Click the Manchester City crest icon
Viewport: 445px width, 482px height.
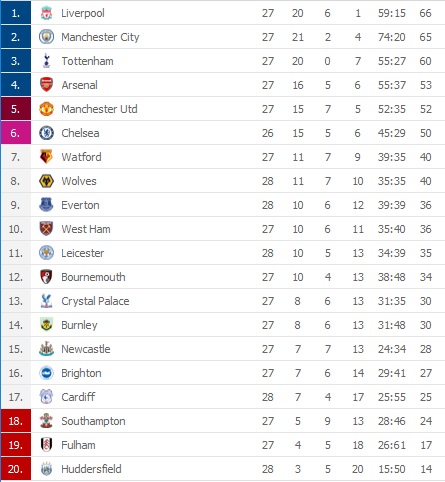(46, 37)
